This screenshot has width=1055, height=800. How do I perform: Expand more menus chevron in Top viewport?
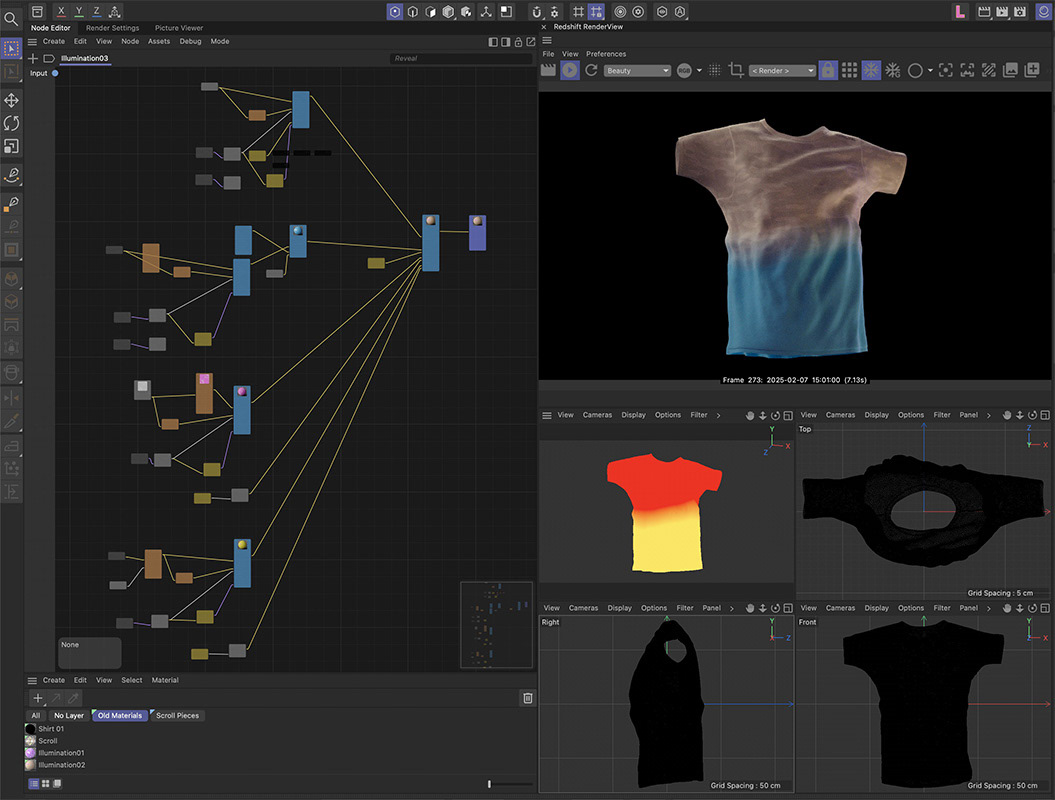[988, 416]
